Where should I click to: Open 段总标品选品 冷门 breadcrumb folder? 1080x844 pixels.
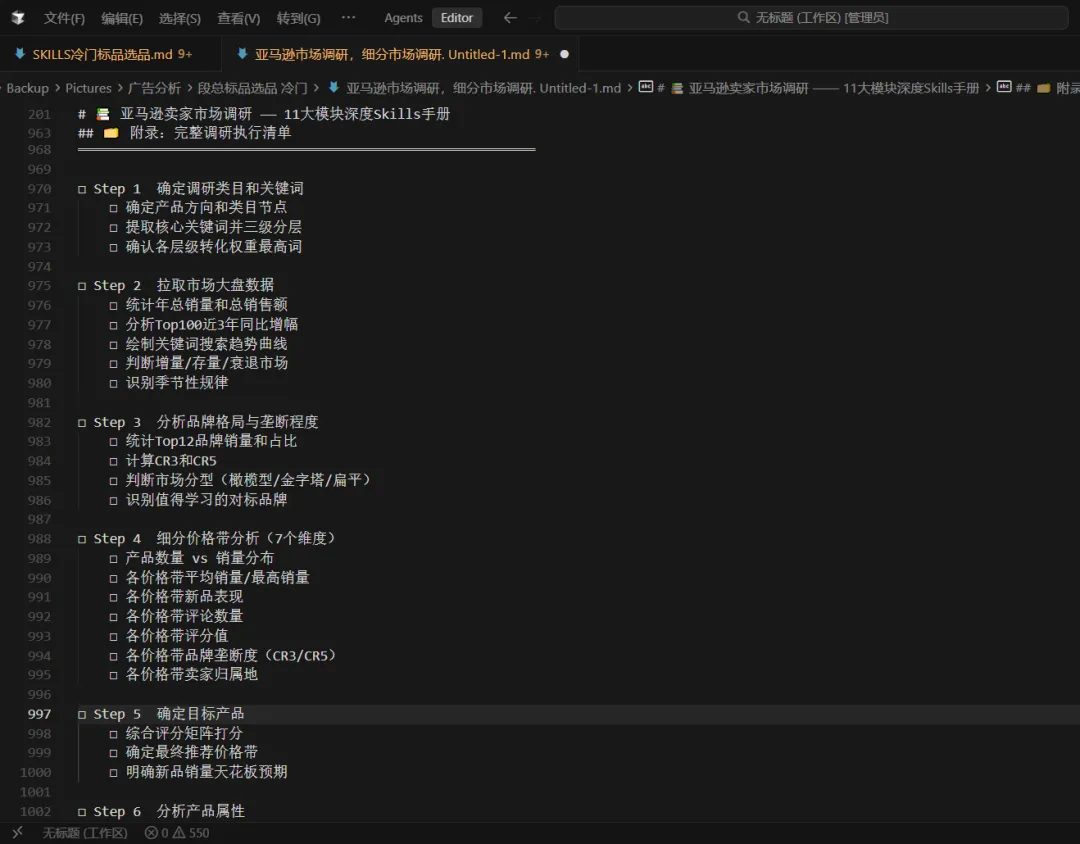click(x=252, y=88)
